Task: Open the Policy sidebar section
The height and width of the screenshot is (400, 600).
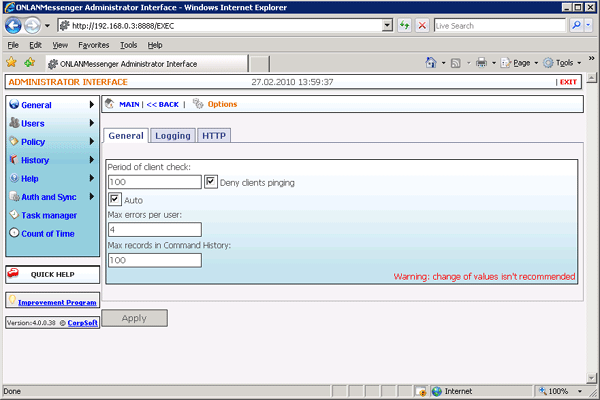Action: tap(33, 142)
